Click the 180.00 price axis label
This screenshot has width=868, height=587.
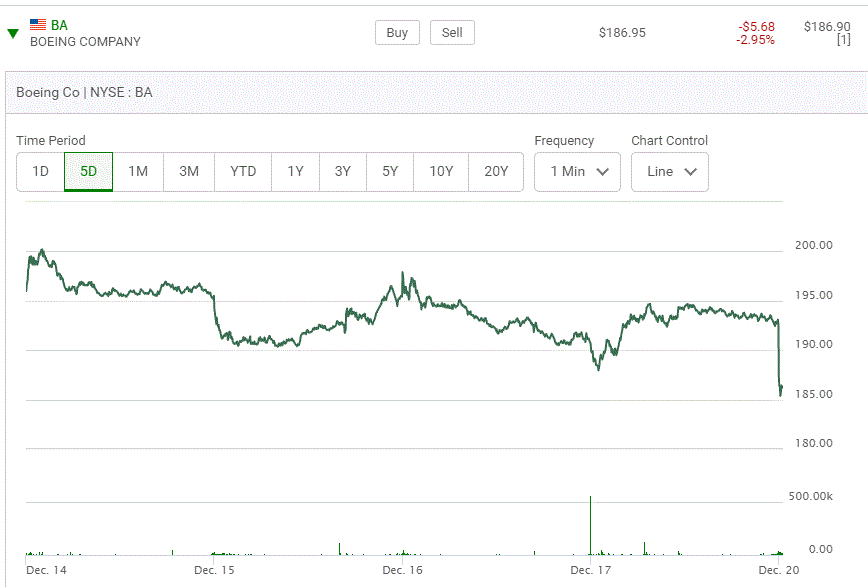(x=814, y=443)
